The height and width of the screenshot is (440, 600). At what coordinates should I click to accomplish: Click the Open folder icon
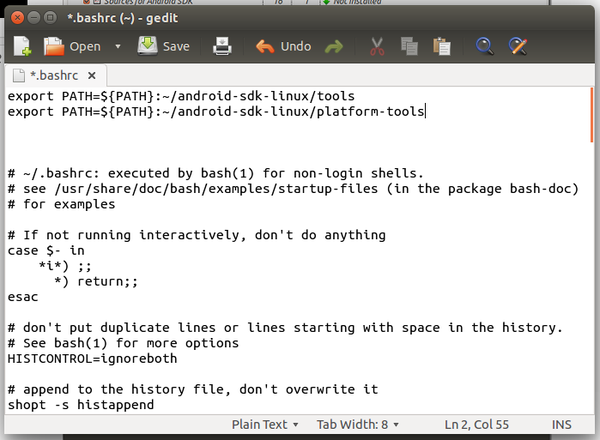tap(54, 46)
